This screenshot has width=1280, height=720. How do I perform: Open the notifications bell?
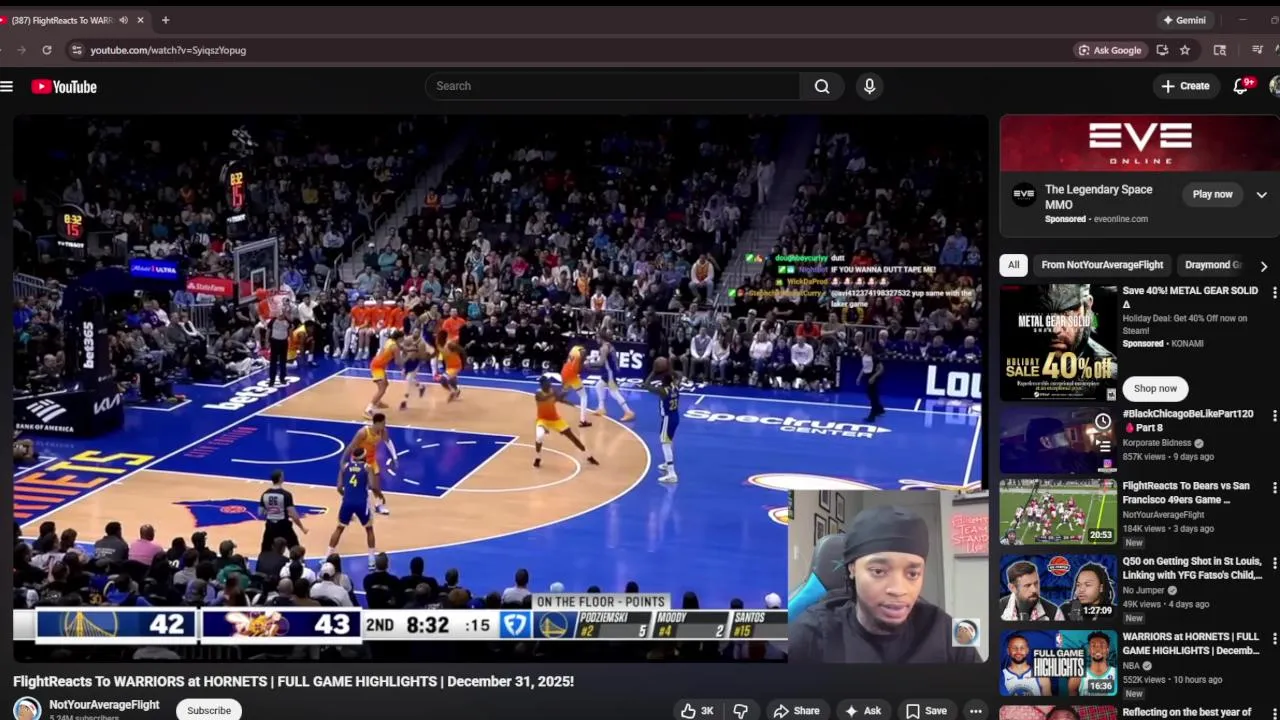[1241, 86]
